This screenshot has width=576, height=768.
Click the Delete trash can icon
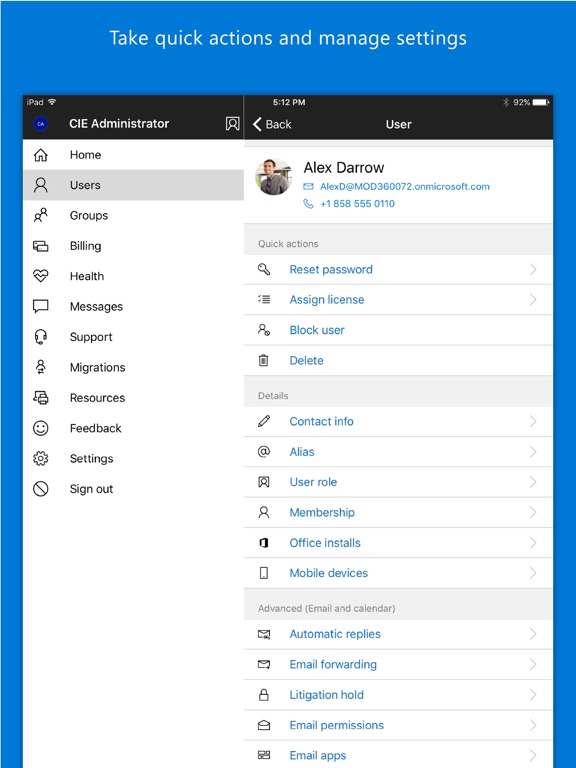264,360
